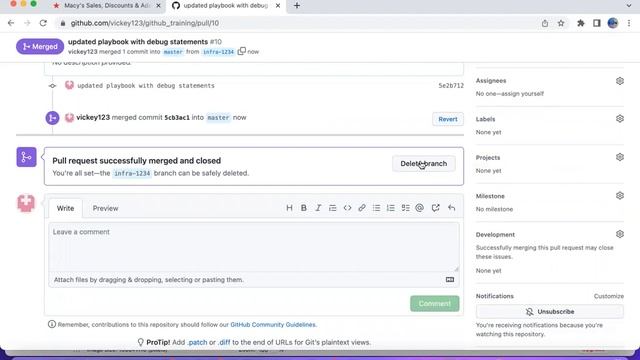The height and width of the screenshot is (360, 640).
Task: Insert a numbered list
Action: pos(391,208)
